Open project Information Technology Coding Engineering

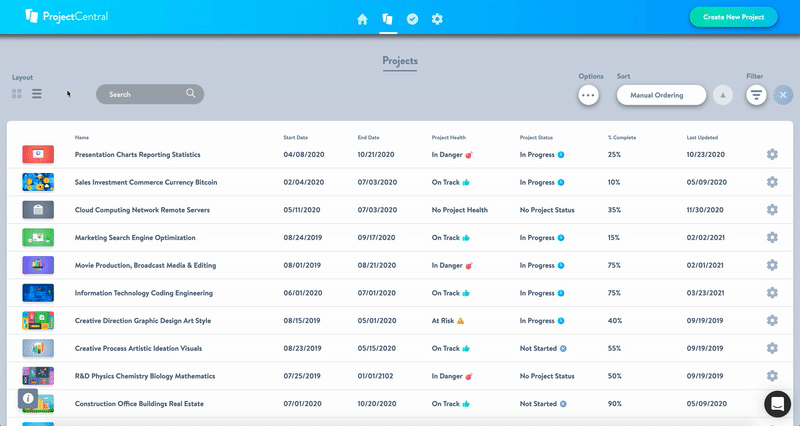143,293
